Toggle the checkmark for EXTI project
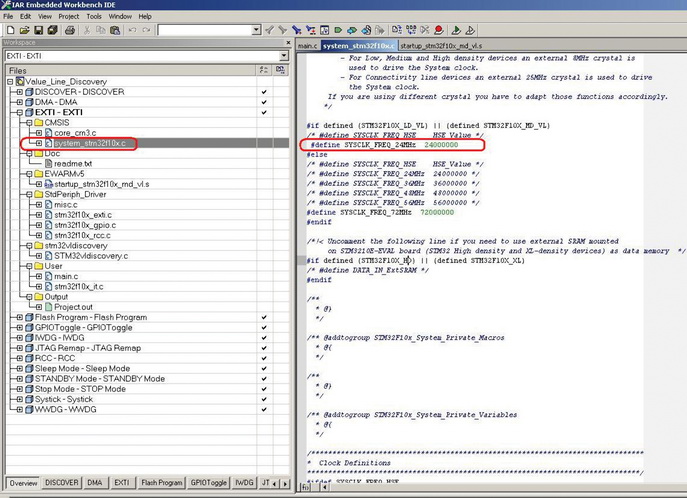687x498 pixels. 264,113
